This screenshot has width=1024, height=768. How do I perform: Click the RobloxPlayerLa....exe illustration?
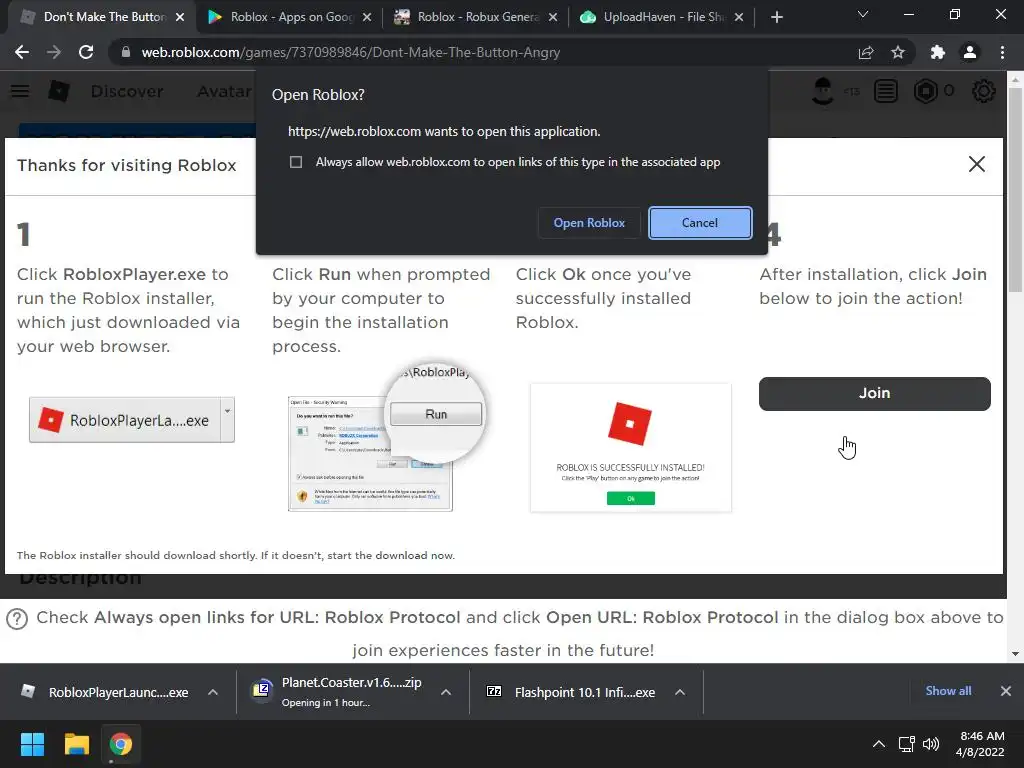pyautogui.click(x=132, y=420)
